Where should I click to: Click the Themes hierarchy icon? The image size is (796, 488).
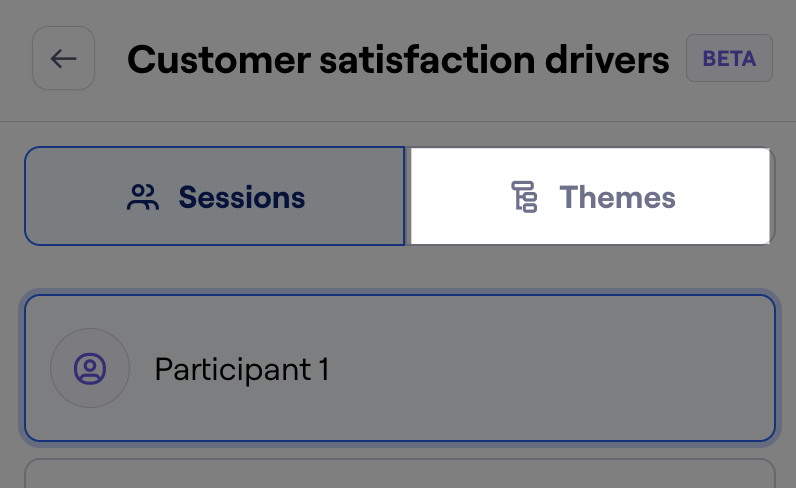[524, 197]
